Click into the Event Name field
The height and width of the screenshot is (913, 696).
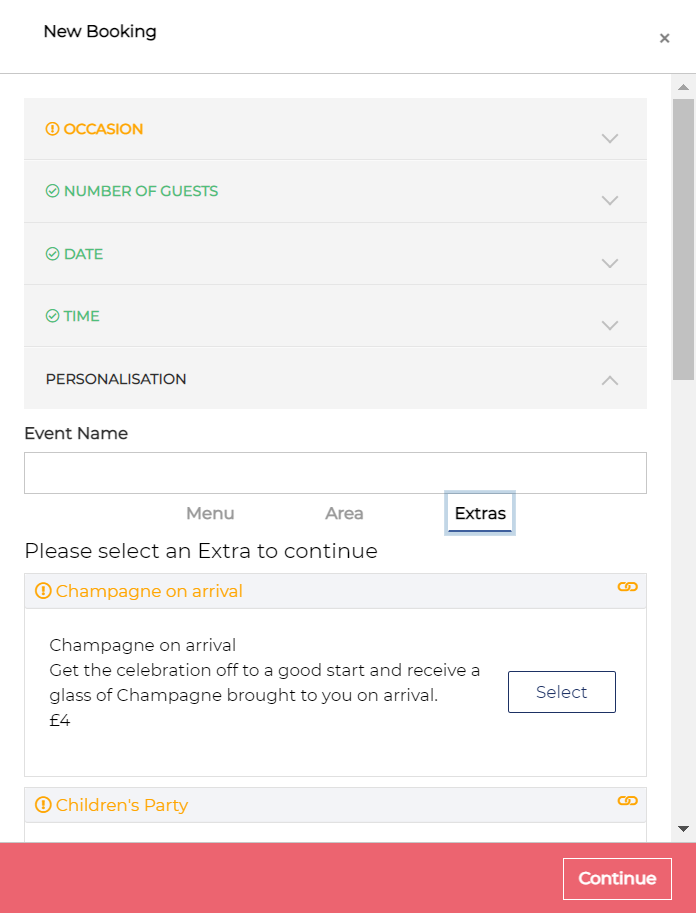pos(335,473)
